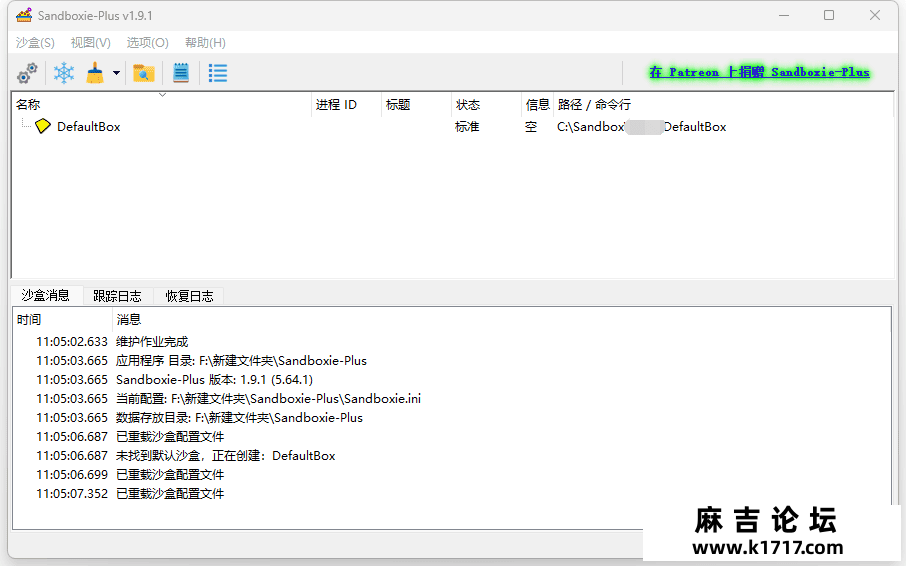
Task: Select log line Sandboxie-Plus 版本: 1.9.1
Action: (x=214, y=380)
